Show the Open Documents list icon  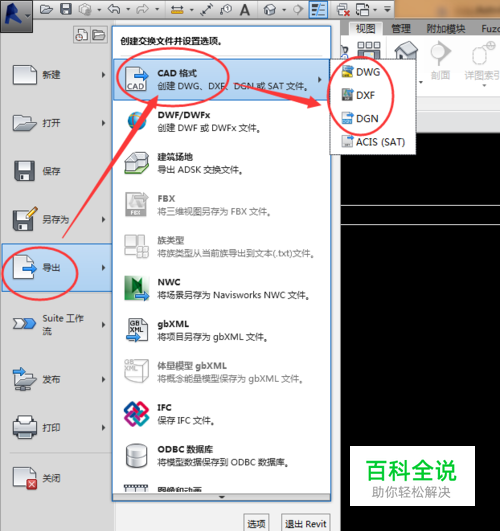pos(99,35)
